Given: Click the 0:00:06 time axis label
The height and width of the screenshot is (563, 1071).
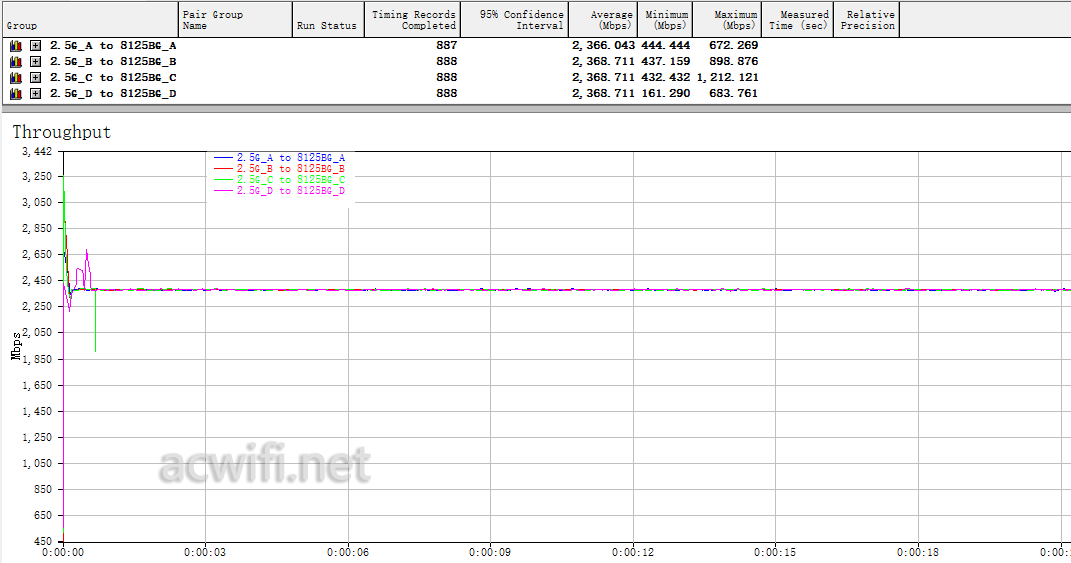Looking at the screenshot, I should click(x=348, y=552).
